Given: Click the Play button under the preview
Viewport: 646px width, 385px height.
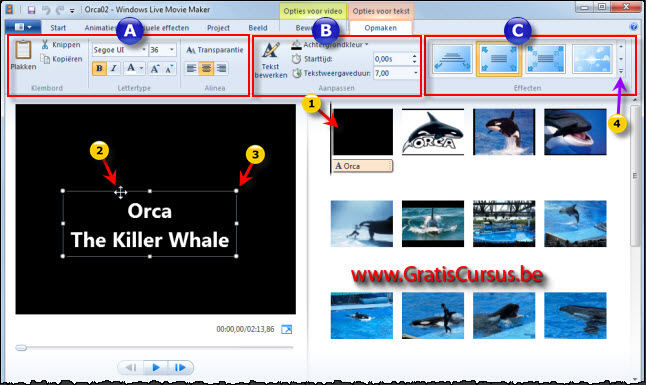Looking at the screenshot, I should (x=156, y=367).
